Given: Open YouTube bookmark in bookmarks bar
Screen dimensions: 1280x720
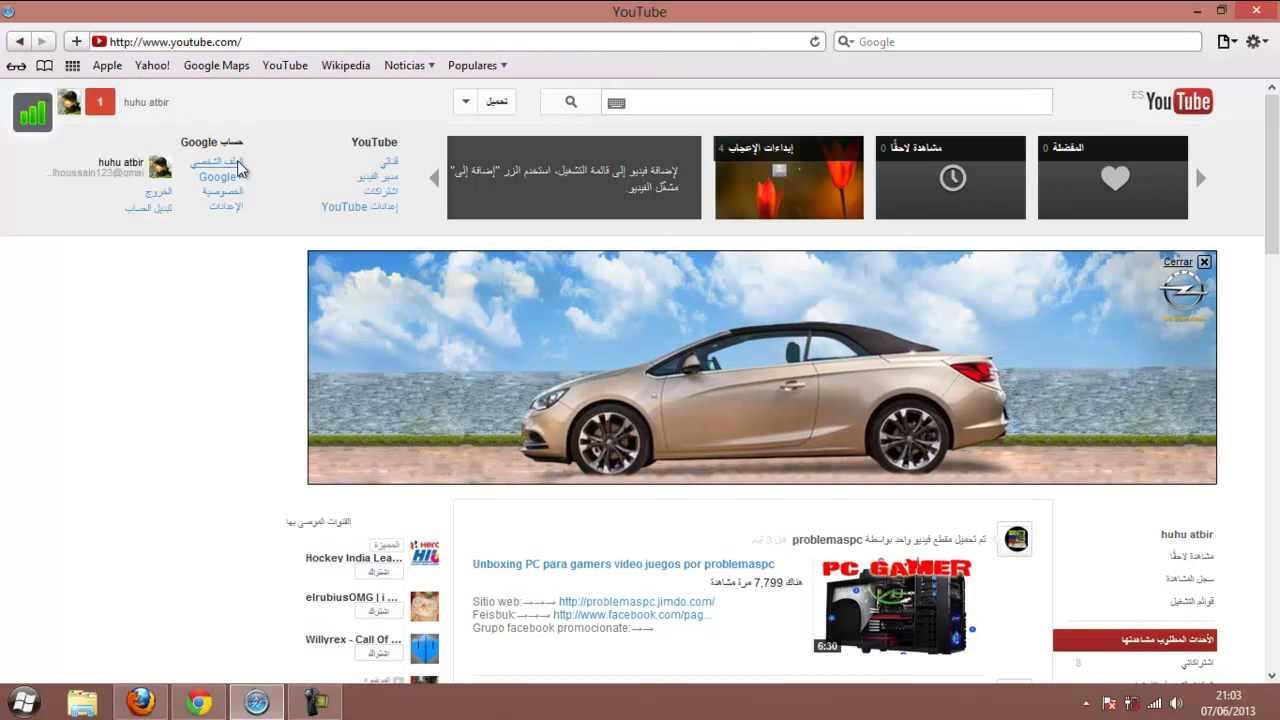Looking at the screenshot, I should tap(285, 66).
